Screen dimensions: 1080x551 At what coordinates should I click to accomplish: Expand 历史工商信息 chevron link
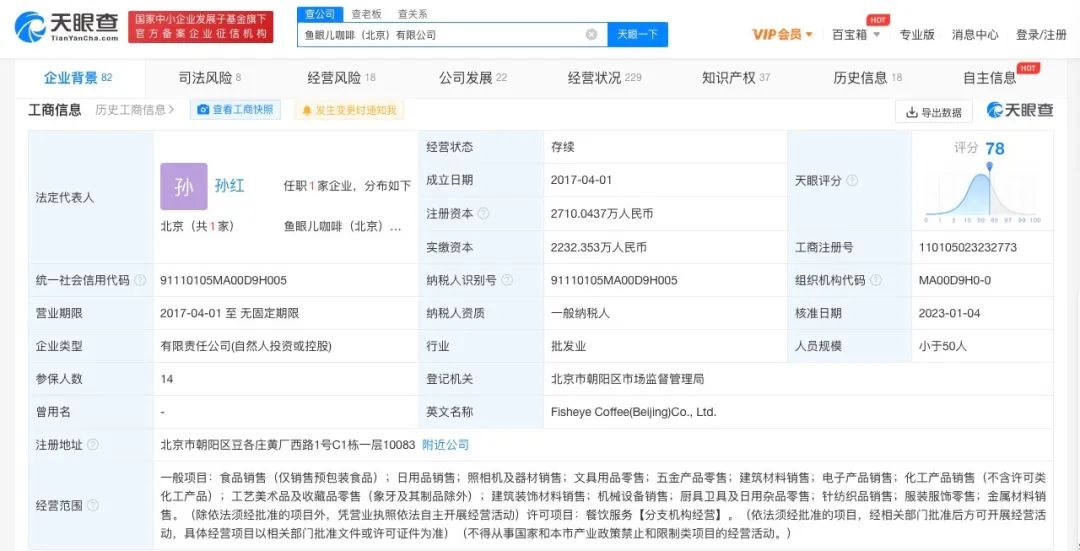134,110
